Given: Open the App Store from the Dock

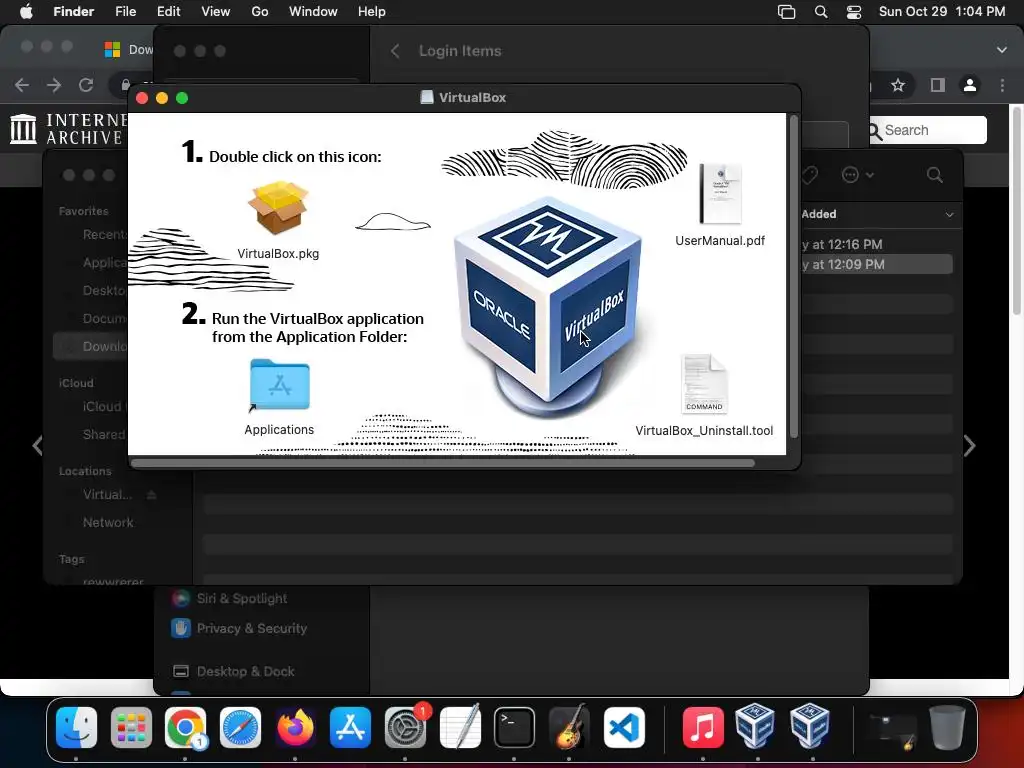Looking at the screenshot, I should (350, 727).
